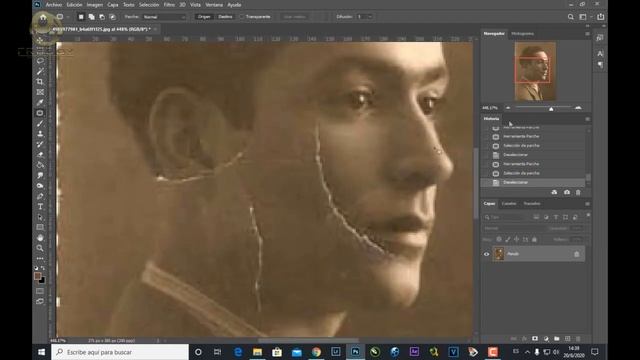Image resolution: width=640 pixels, height=360 pixels.
Task: Select the Path Selection tool
Action: click(x=40, y=217)
